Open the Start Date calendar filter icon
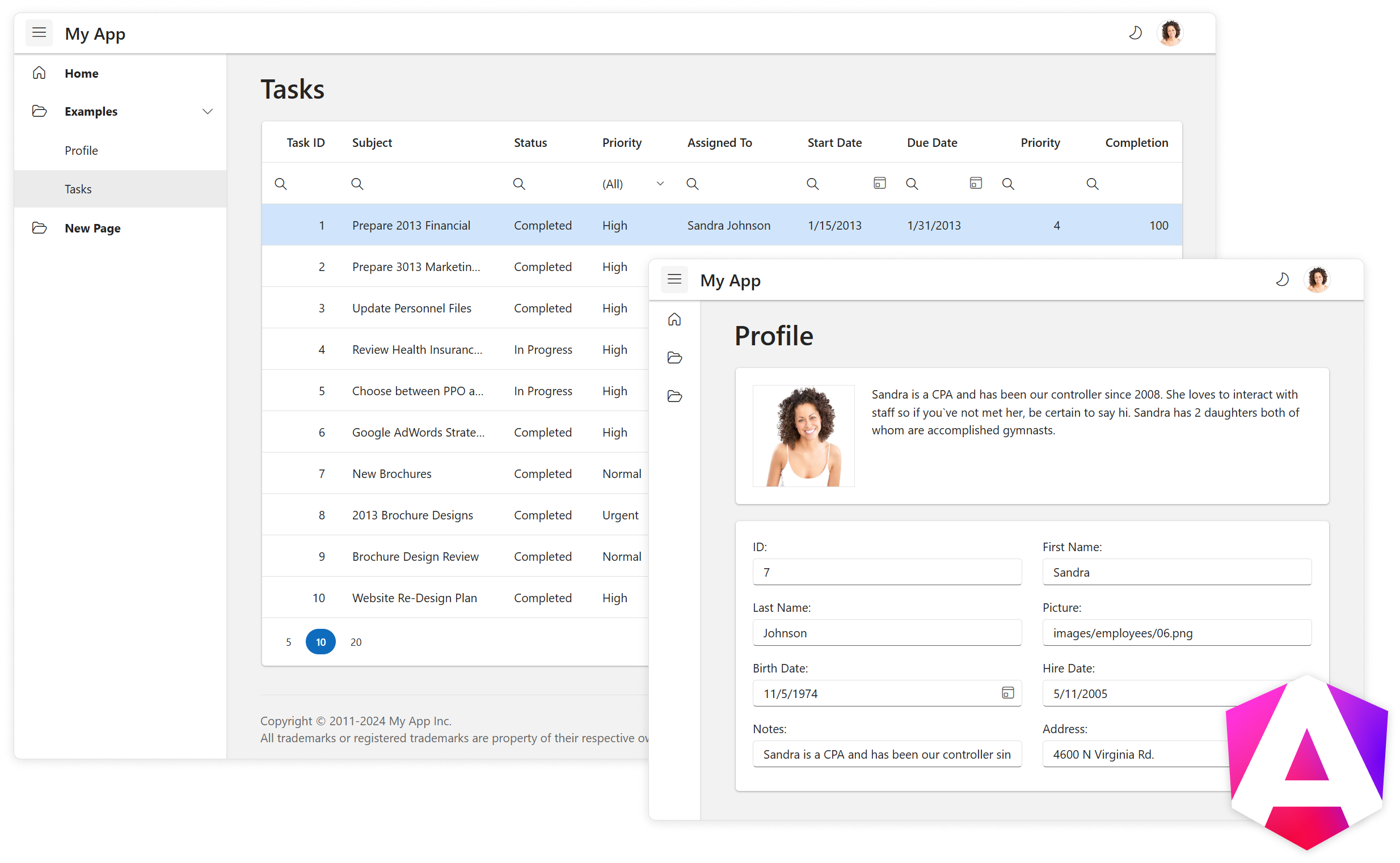Screen dimensions: 1400x863 (x=879, y=183)
